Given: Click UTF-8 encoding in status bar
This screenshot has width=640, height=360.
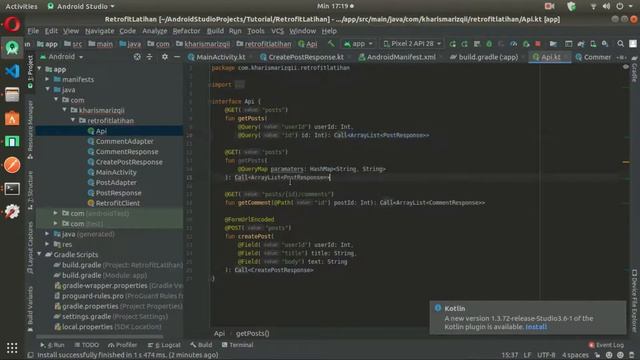Looking at the screenshot, I should point(546,355).
